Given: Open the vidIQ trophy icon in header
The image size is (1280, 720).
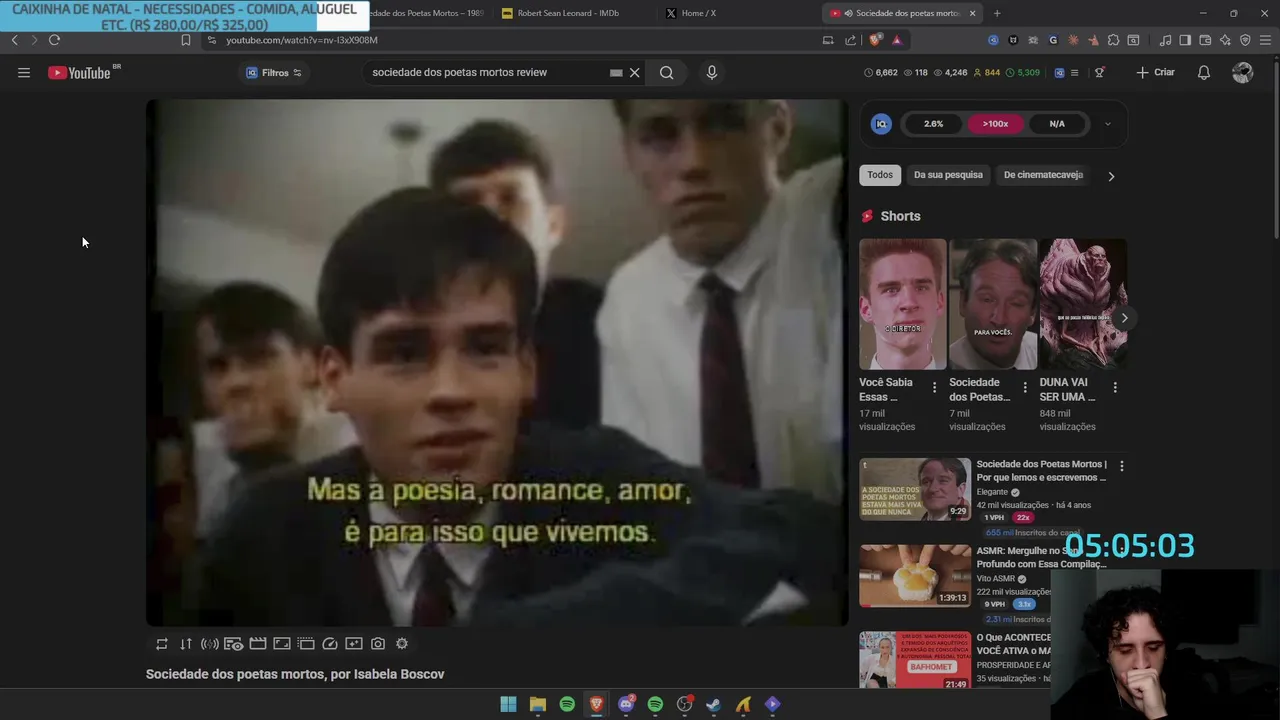Looking at the screenshot, I should click(x=1099, y=72).
